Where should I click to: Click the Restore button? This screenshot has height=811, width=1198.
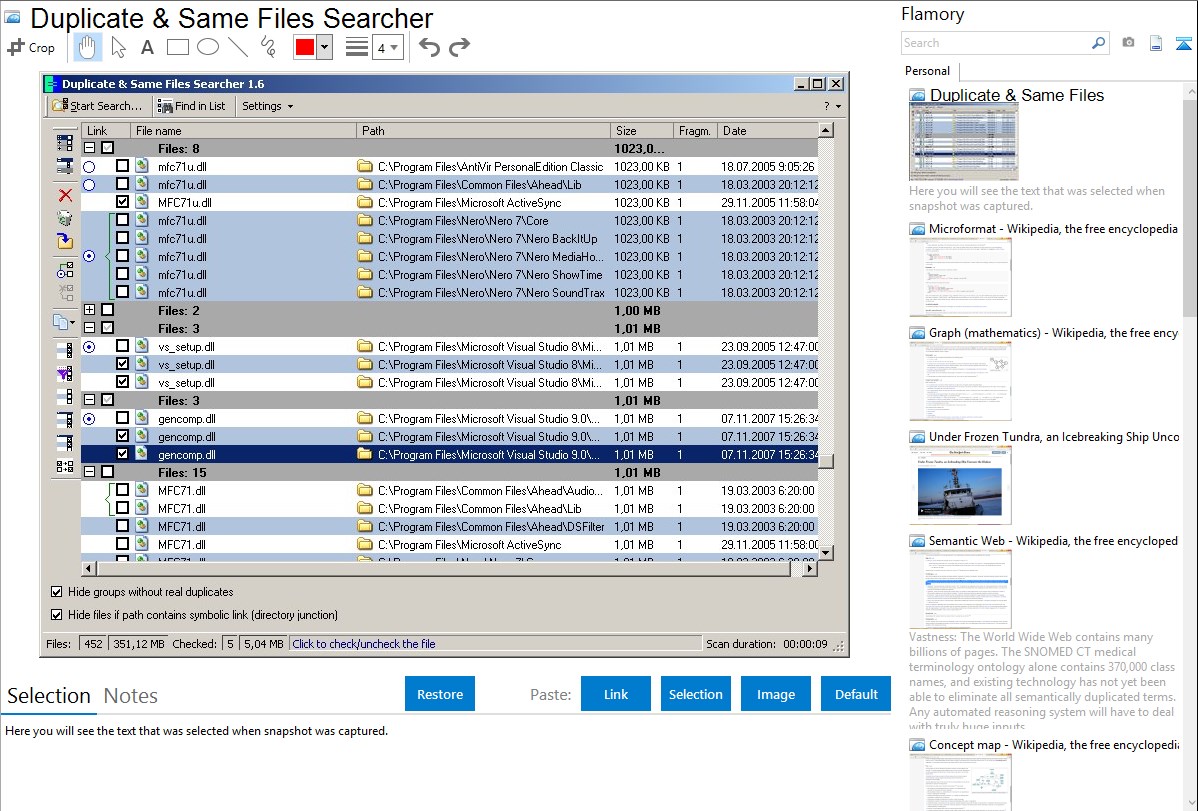[x=440, y=694]
